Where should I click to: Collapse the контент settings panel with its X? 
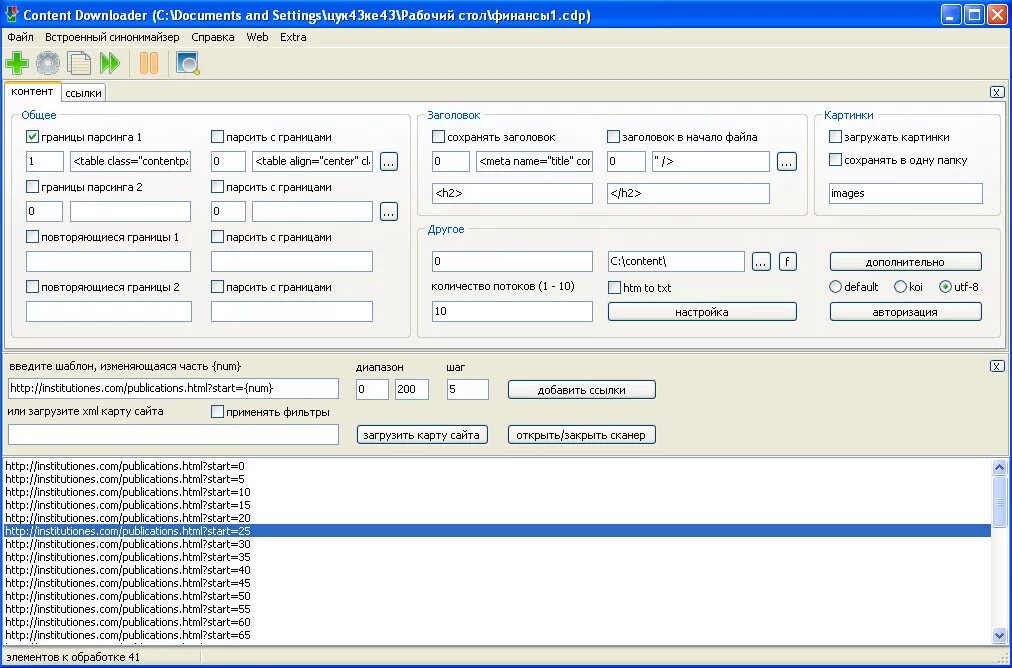[x=997, y=90]
